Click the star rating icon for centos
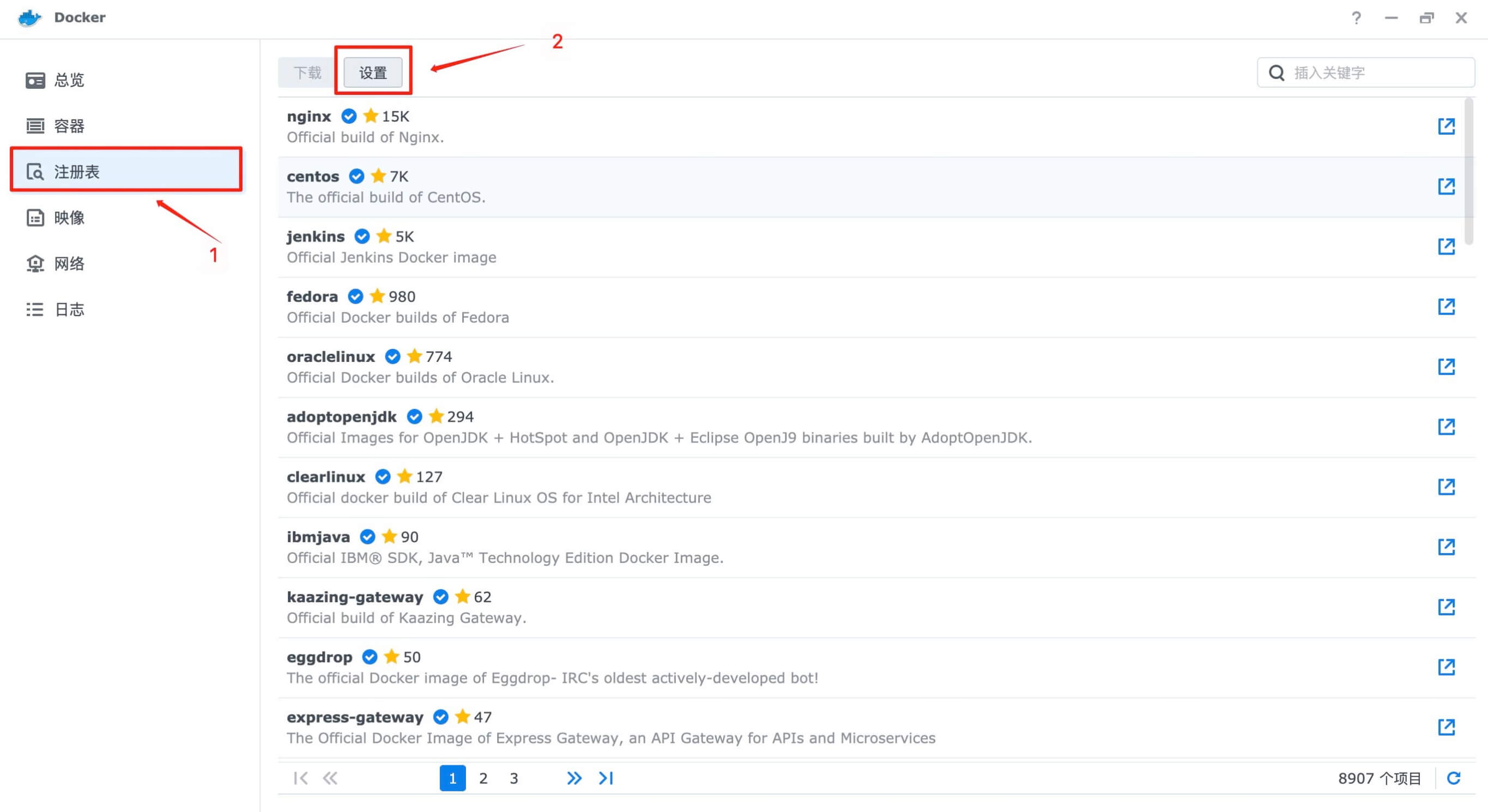Viewport: 1488px width, 812px height. coord(378,175)
